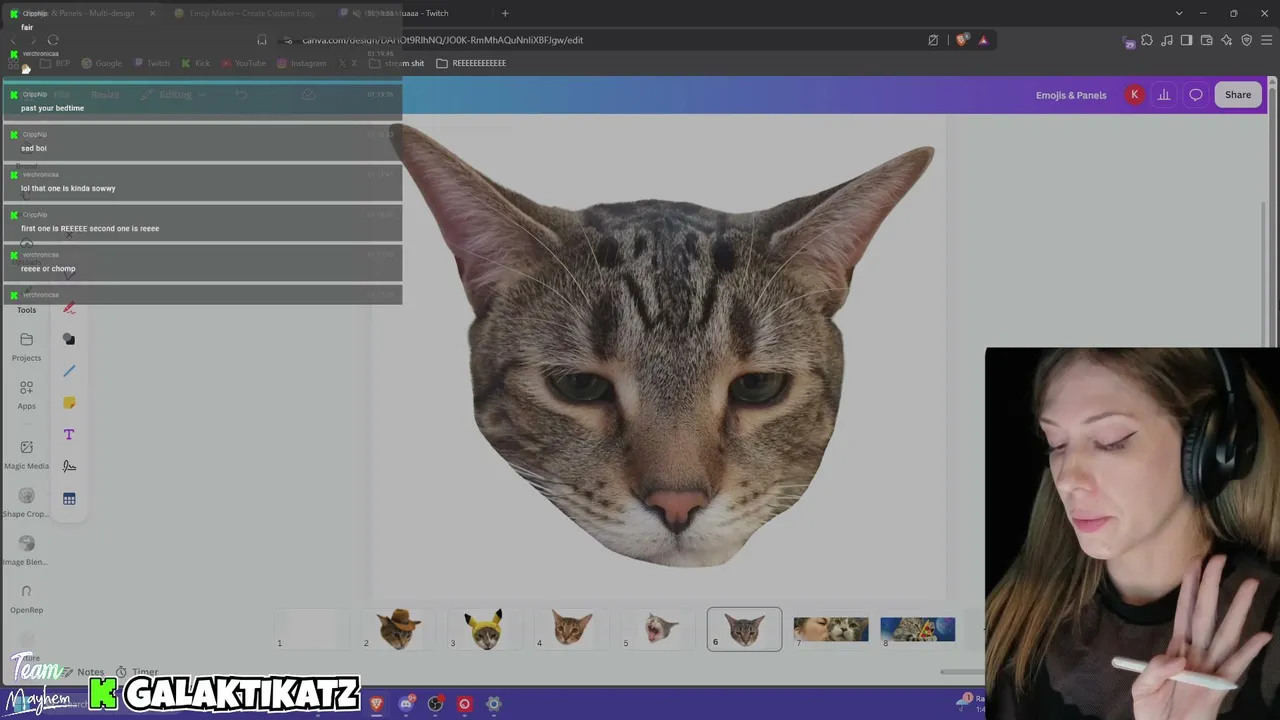Open Brave VPN shield icon
Viewport: 1280px width, 720px height.
[x=1247, y=40]
